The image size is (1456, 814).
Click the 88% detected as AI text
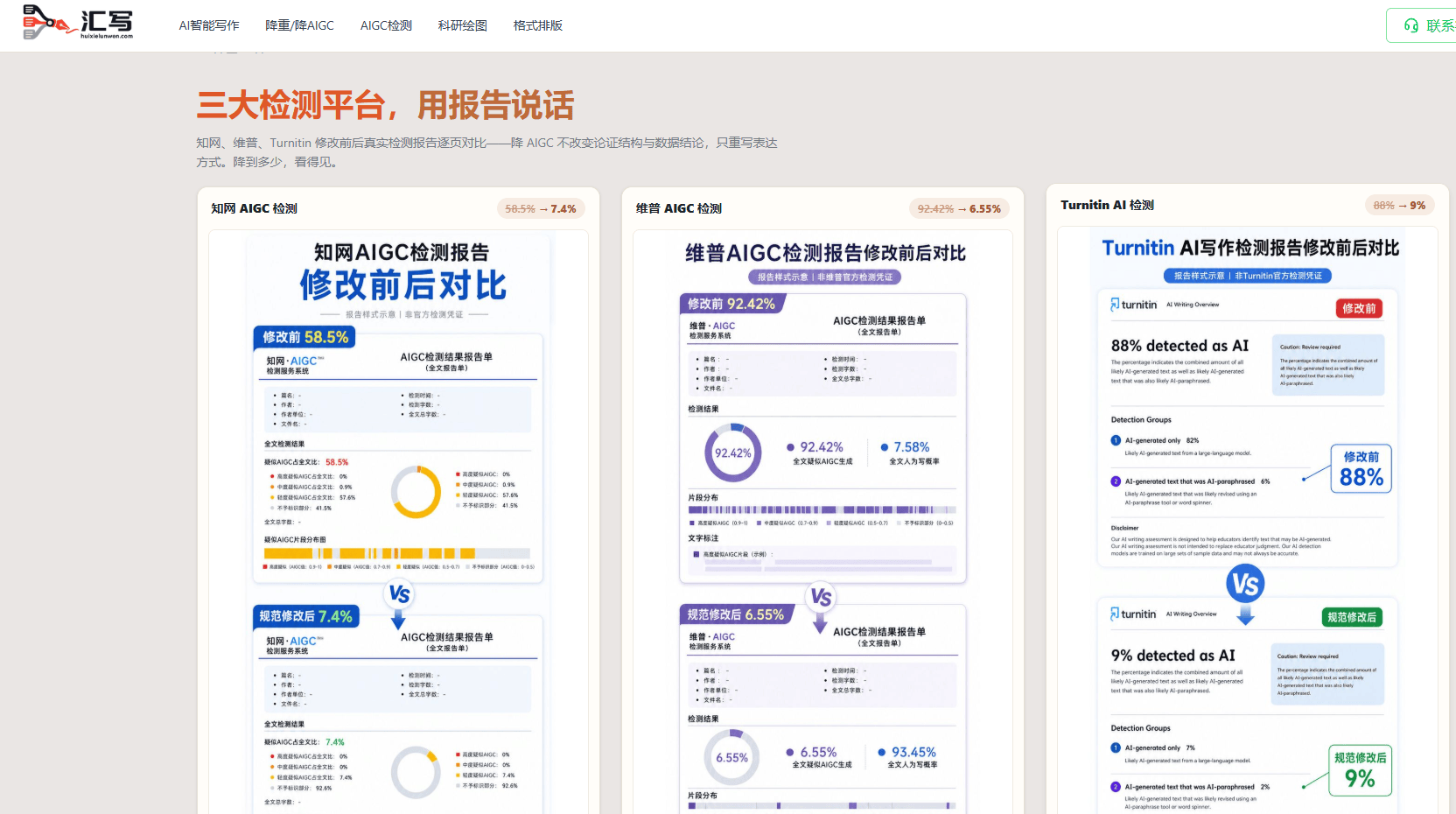pyautogui.click(x=1179, y=346)
